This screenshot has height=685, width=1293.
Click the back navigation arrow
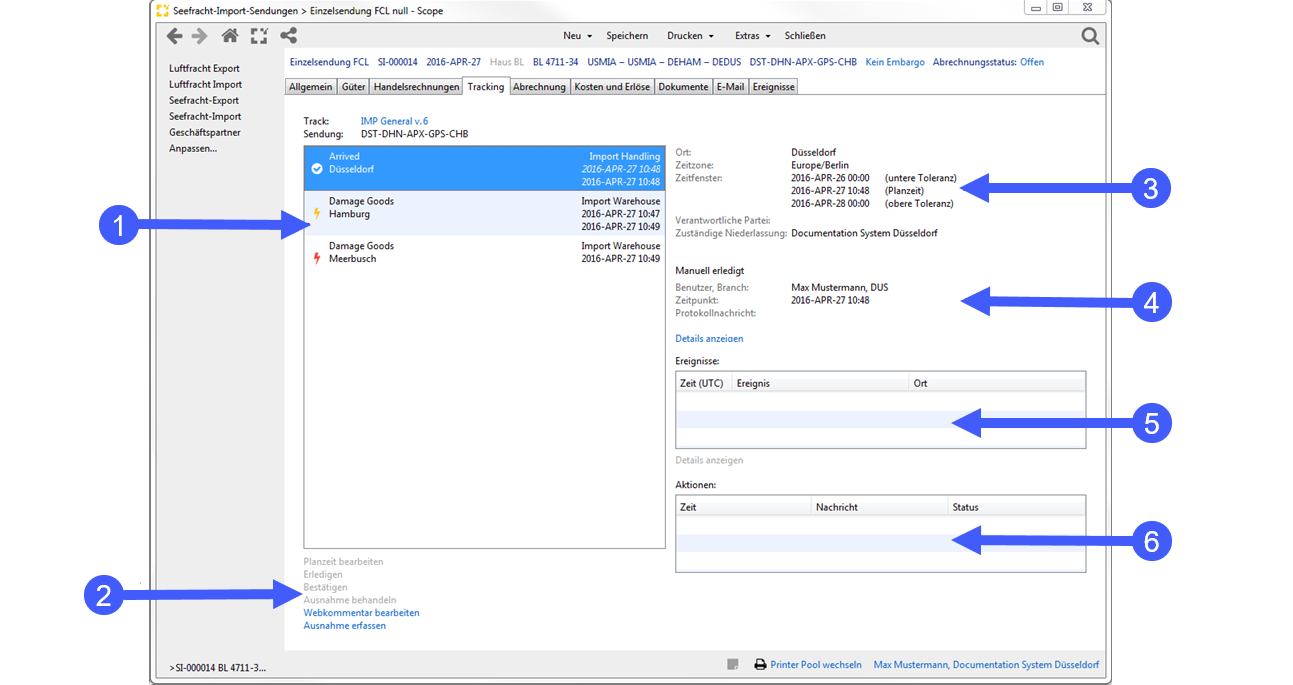click(175, 35)
